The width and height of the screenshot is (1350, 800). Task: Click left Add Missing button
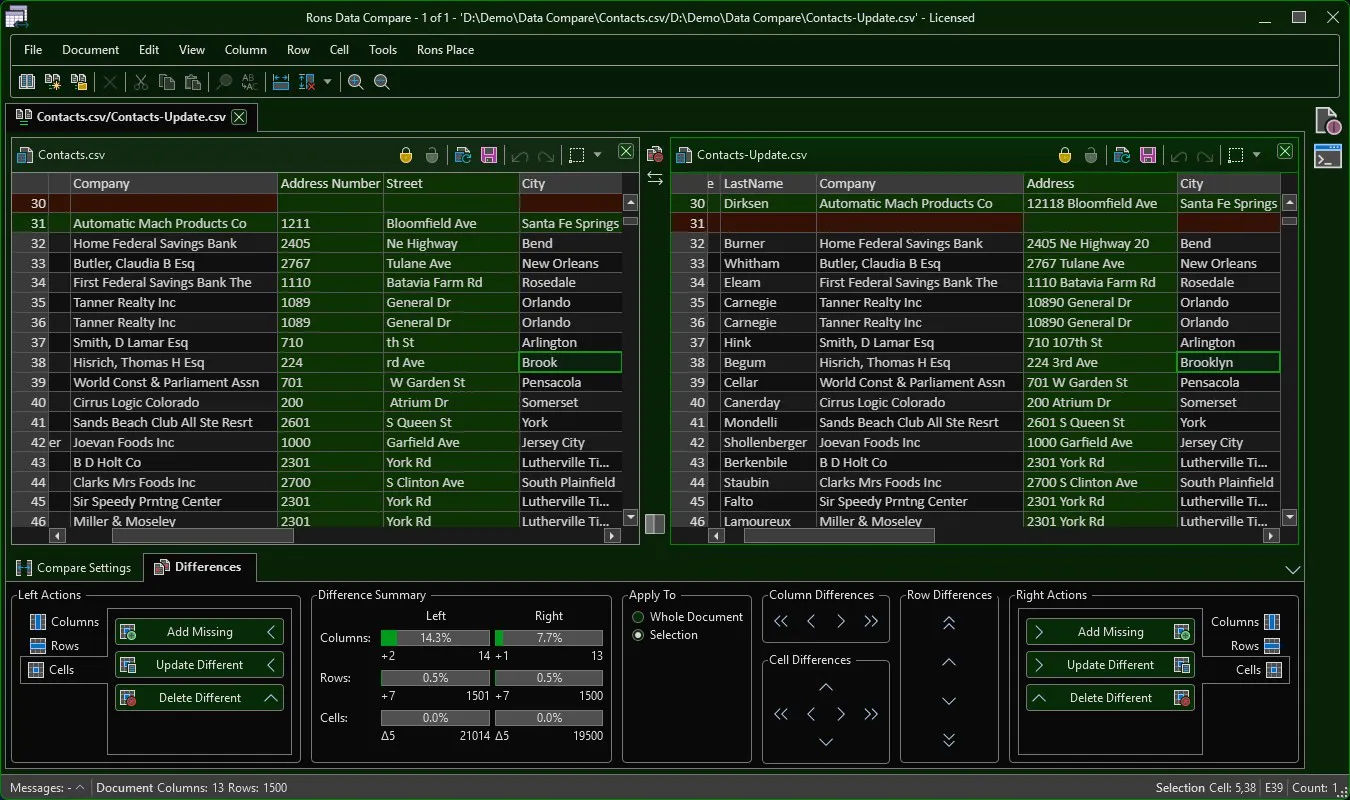[x=199, y=632]
